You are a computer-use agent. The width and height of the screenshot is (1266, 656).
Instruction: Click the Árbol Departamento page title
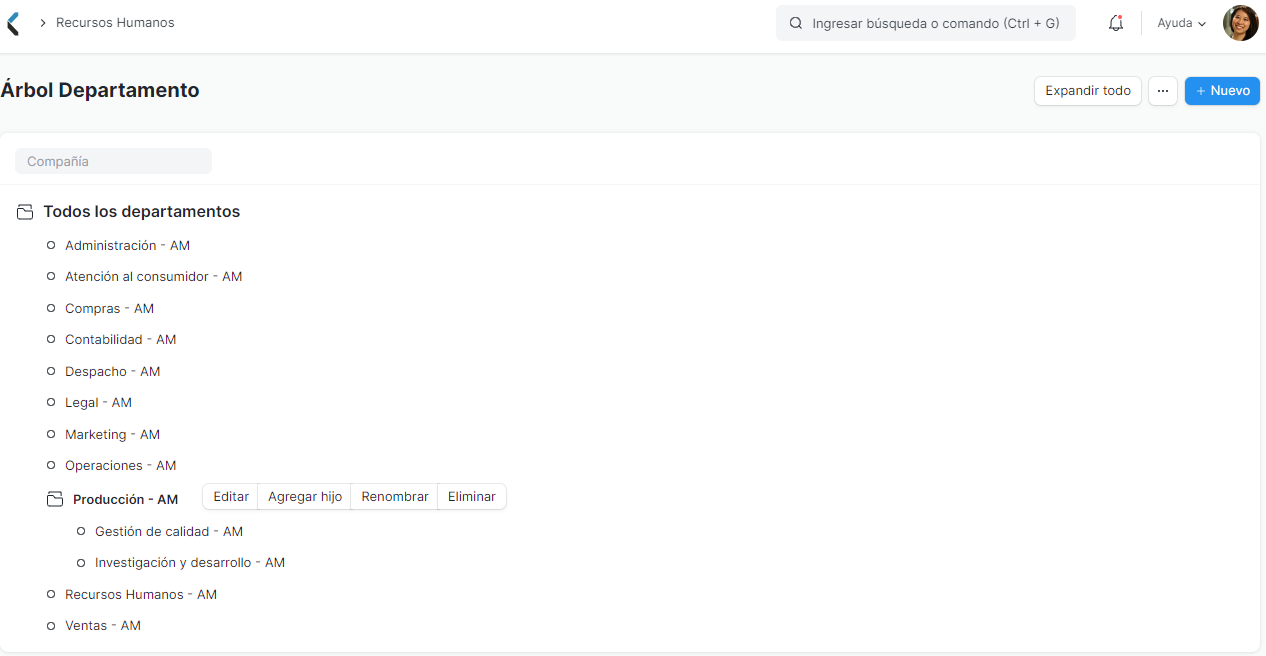coord(100,91)
